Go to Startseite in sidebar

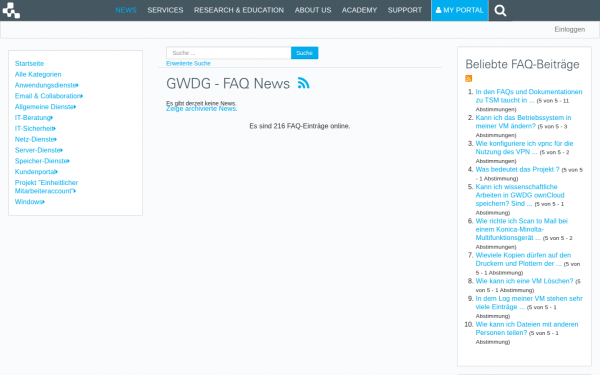pyautogui.click(x=29, y=64)
